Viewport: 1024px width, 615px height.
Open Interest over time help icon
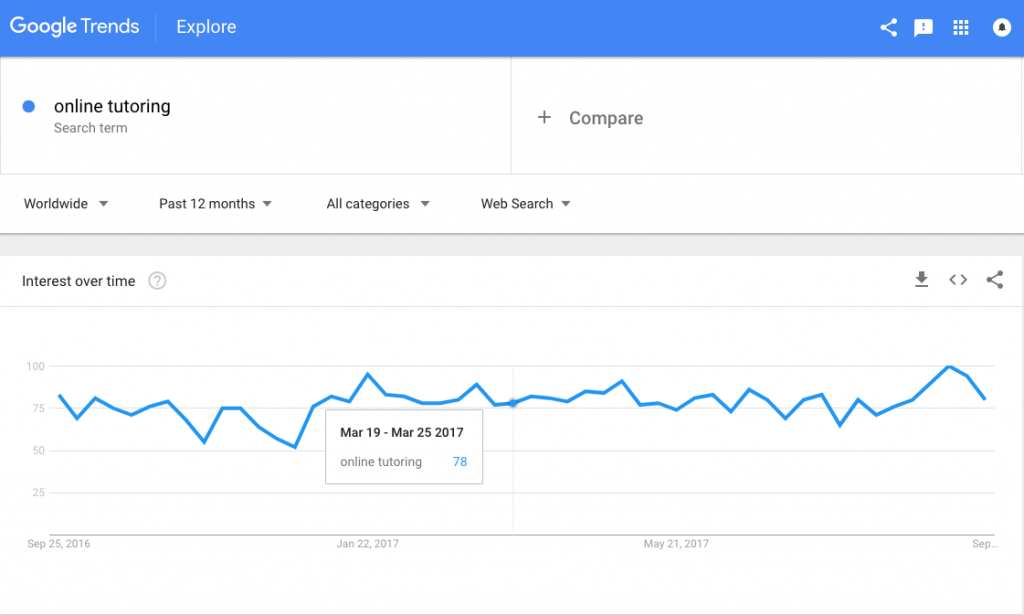(x=157, y=281)
